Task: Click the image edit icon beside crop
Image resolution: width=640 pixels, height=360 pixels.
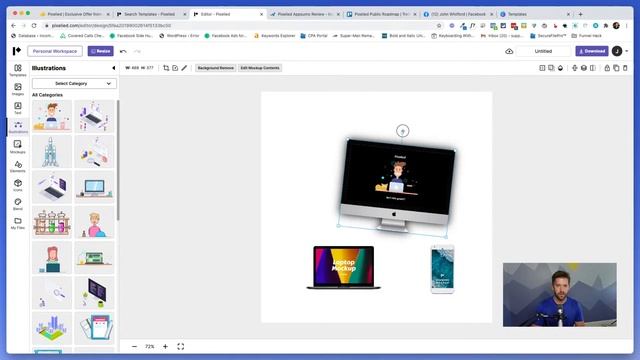Action: [175, 68]
